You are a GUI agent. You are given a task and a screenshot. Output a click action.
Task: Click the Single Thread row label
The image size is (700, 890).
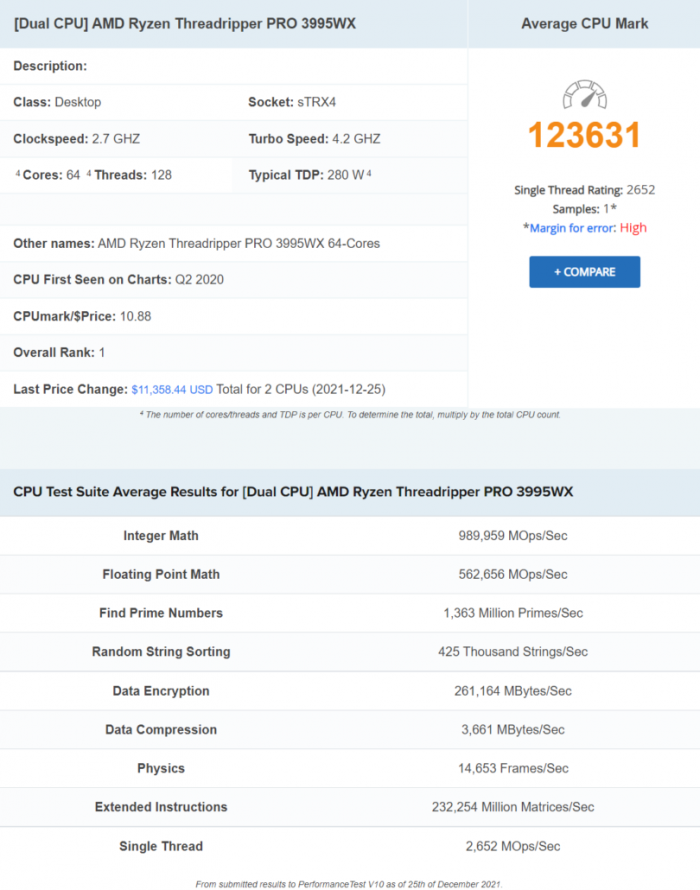click(x=161, y=846)
